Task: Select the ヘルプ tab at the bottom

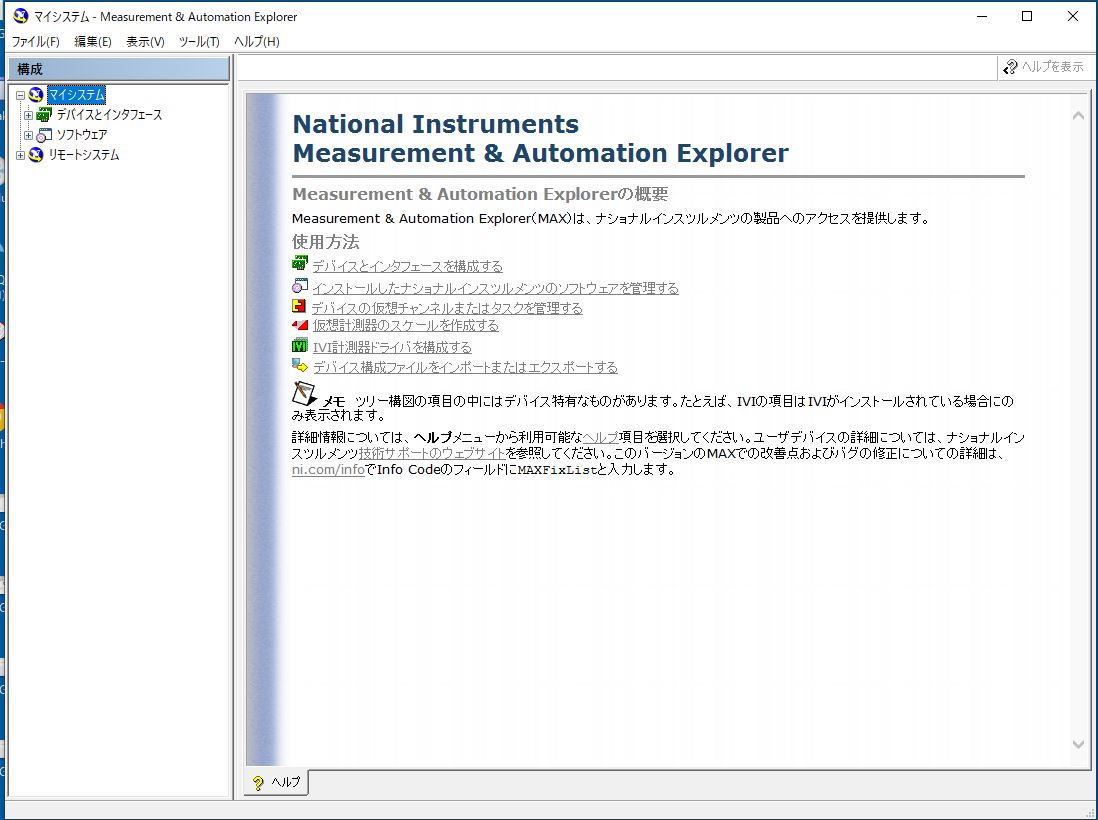Action: (x=276, y=783)
